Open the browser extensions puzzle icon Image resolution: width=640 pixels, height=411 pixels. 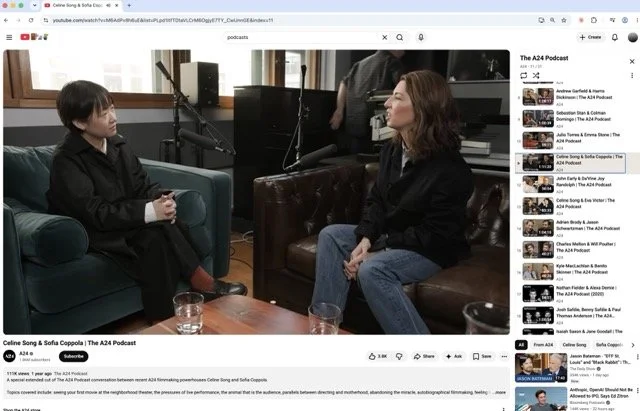click(x=594, y=20)
